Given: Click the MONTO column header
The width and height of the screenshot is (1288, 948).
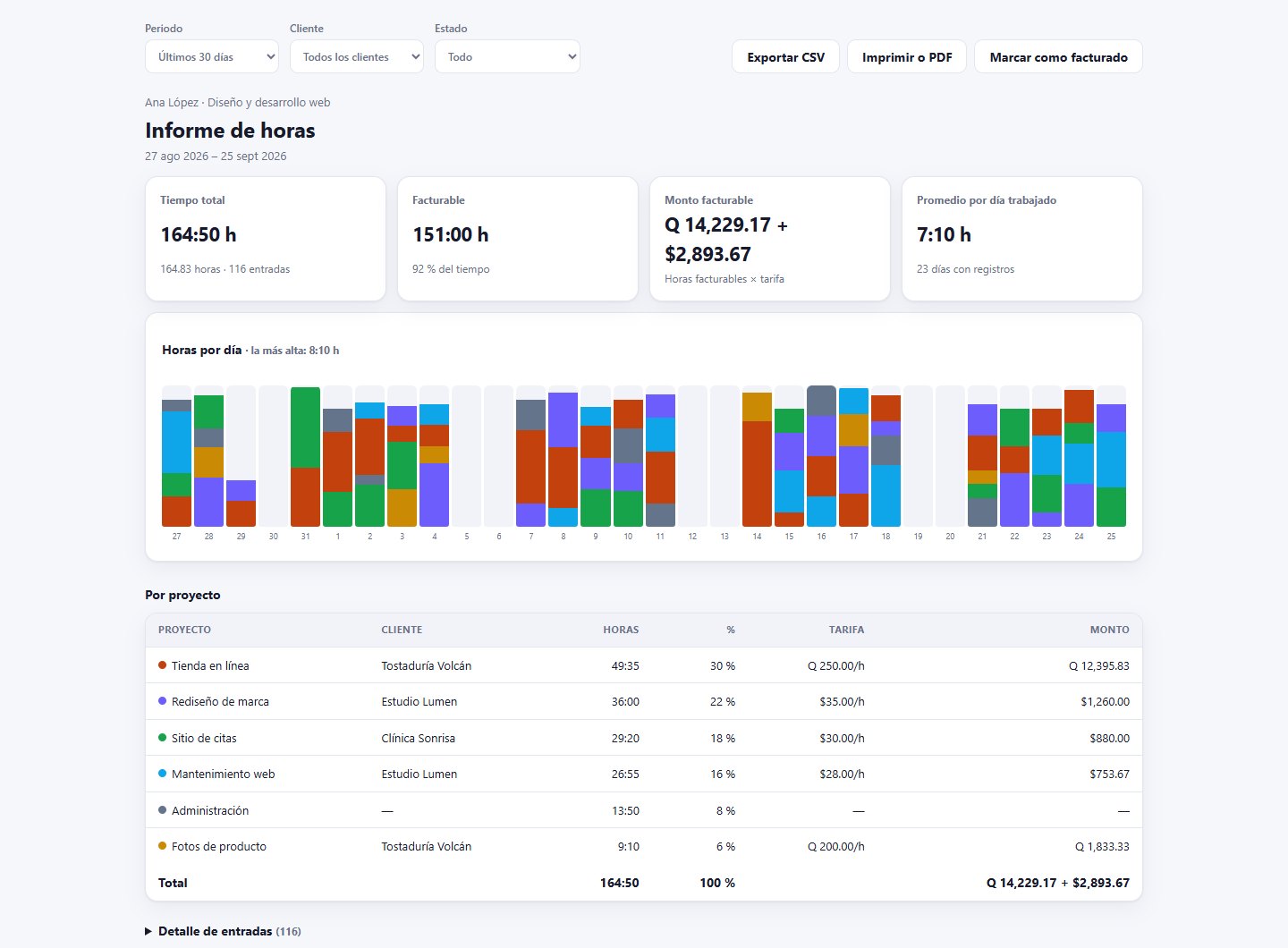Looking at the screenshot, I should (1109, 630).
